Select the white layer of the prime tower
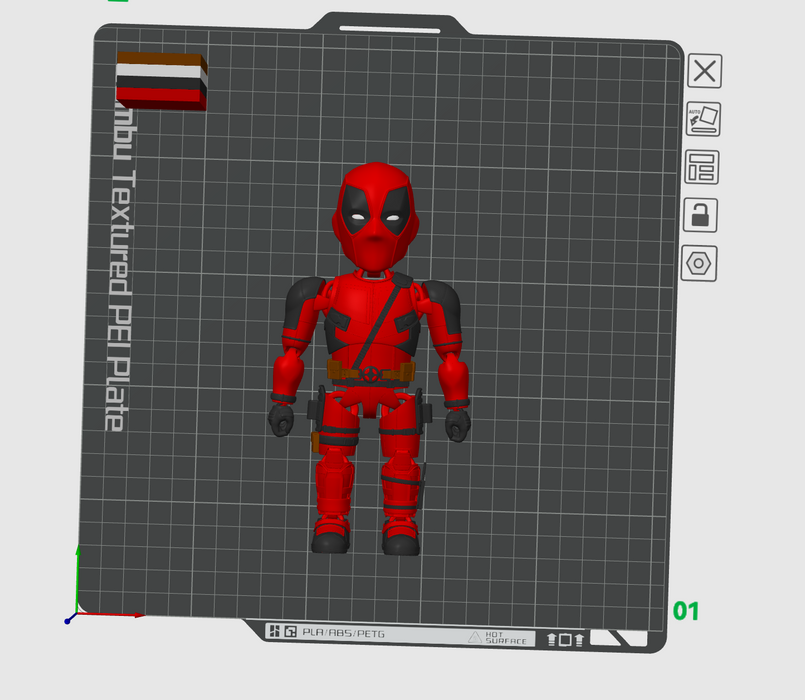Viewport: 805px width, 700px height. [x=160, y=72]
